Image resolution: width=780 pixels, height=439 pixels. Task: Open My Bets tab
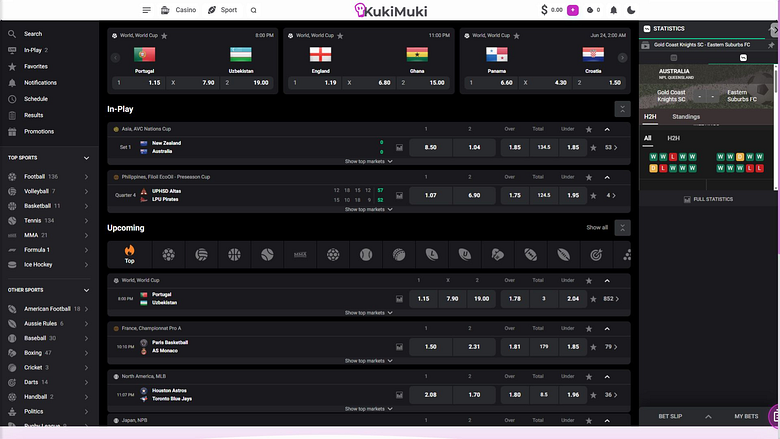pos(746,417)
